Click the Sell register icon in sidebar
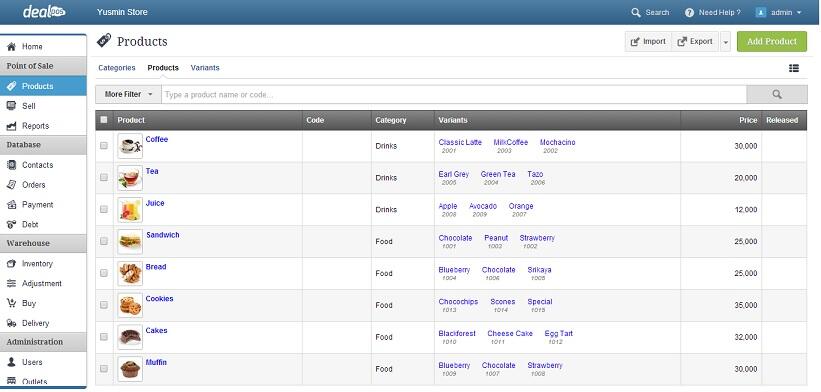 point(11,106)
